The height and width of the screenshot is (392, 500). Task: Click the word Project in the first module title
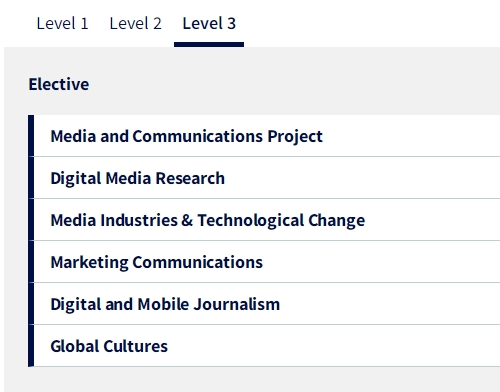point(295,137)
